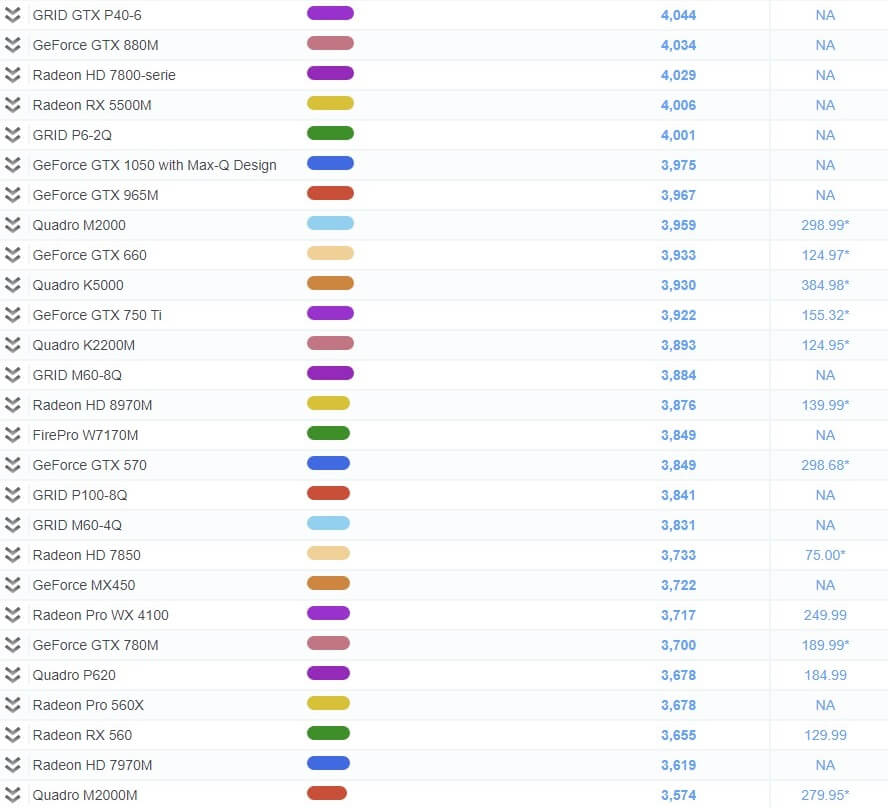The image size is (888, 808).
Task: Click NA price for GRID GTX P40-6
Action: (x=825, y=15)
